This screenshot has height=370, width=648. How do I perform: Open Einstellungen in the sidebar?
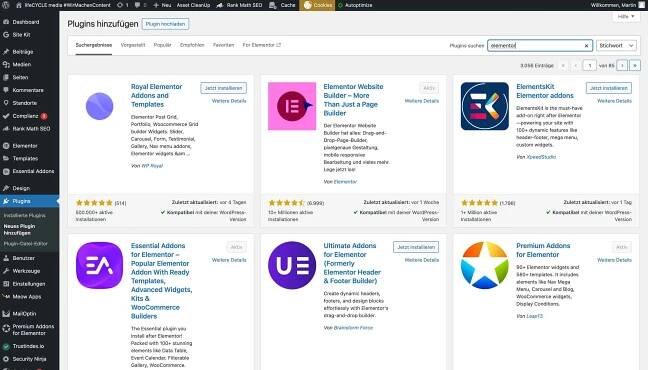tap(29, 284)
